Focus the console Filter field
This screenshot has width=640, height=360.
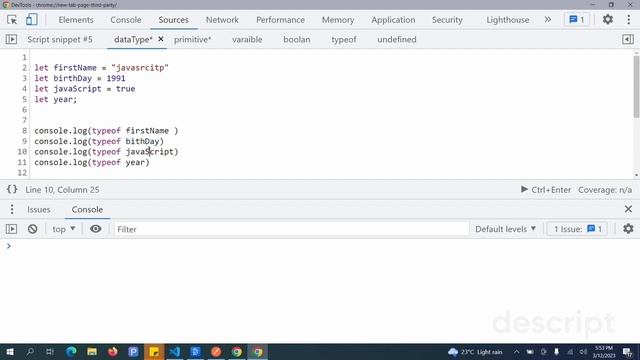[291, 229]
